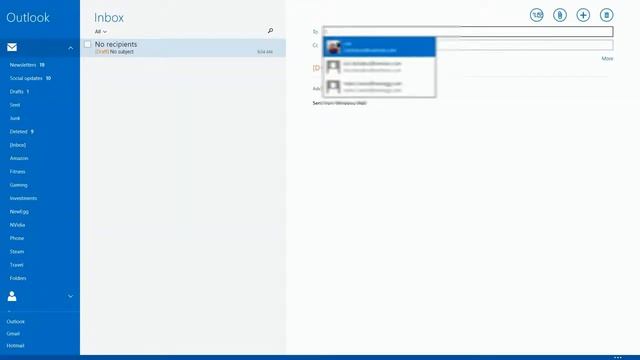The height and width of the screenshot is (360, 640).
Task: Tick the checkbox beside No recipients draft
Action: [87, 44]
